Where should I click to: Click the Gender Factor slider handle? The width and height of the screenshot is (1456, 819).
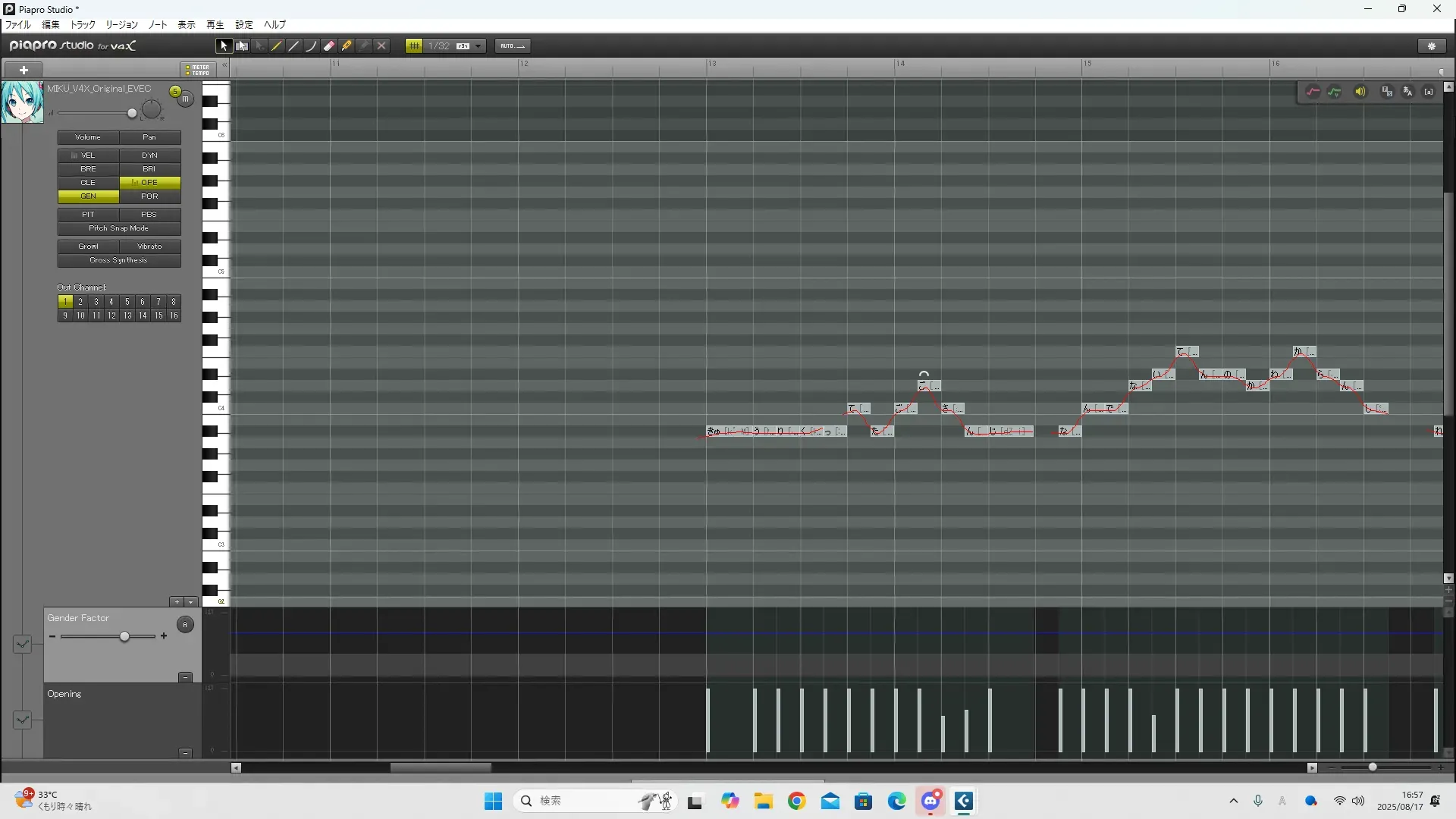124,637
